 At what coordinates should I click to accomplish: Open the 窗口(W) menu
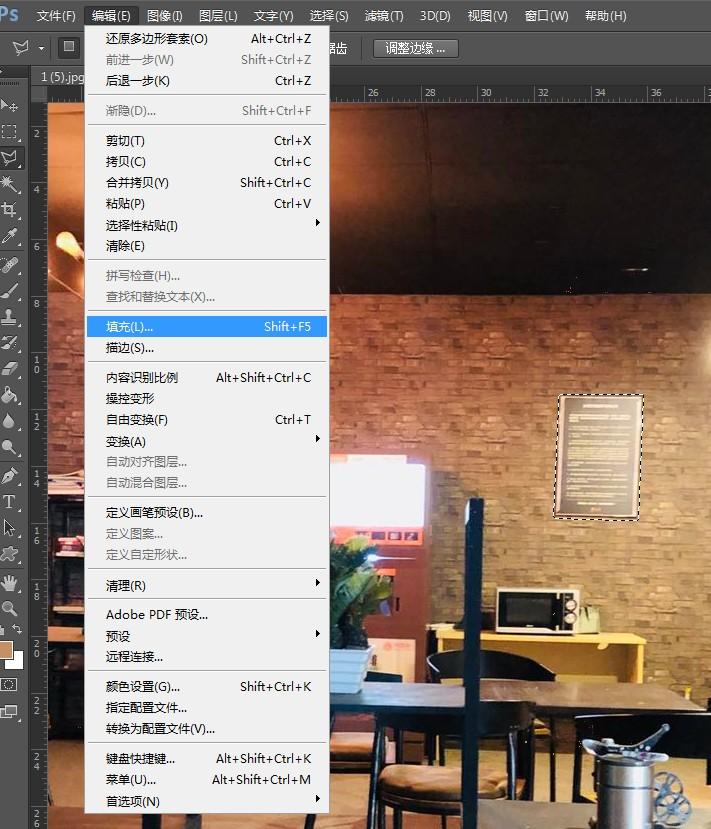point(546,16)
